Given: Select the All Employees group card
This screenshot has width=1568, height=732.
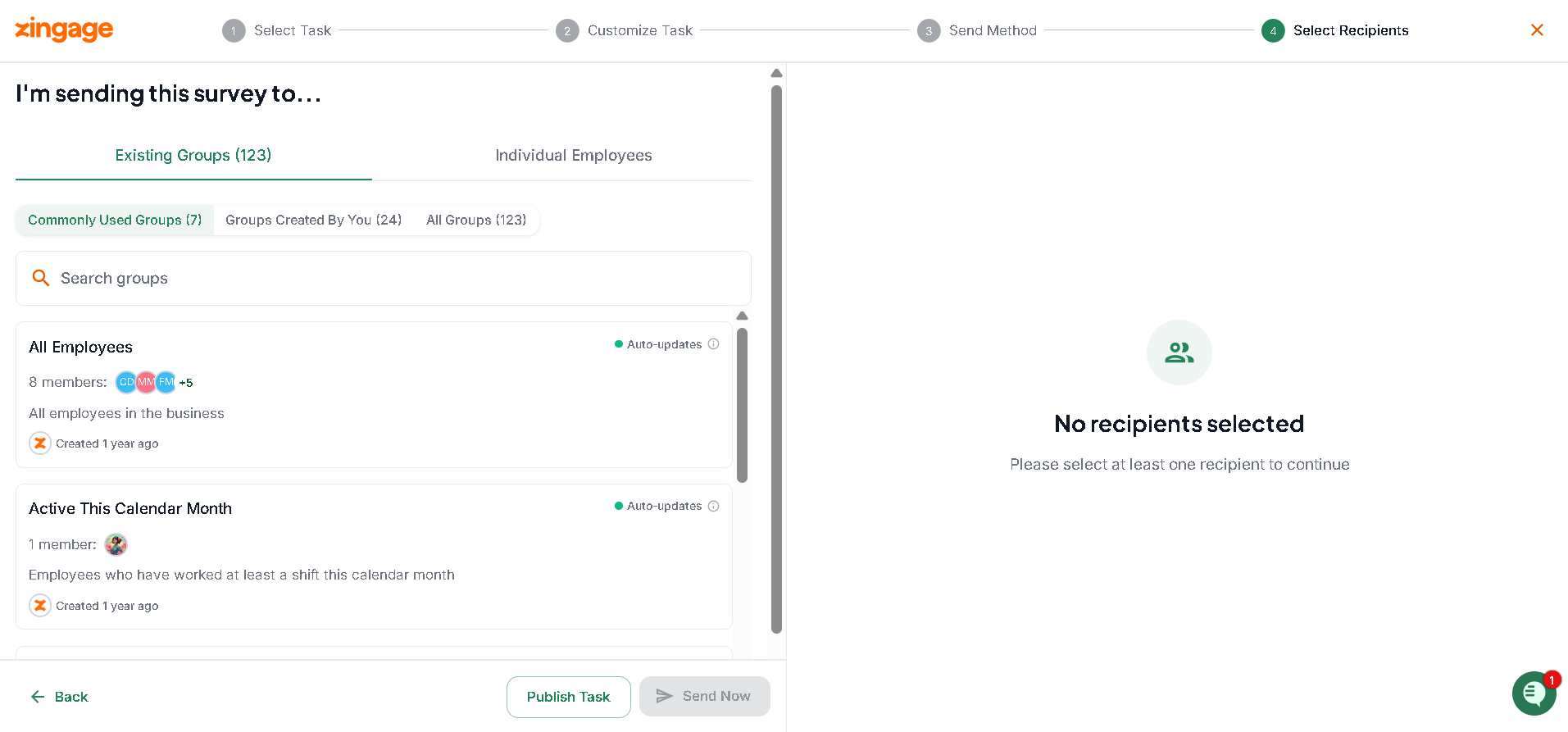Looking at the screenshot, I should coord(374,394).
